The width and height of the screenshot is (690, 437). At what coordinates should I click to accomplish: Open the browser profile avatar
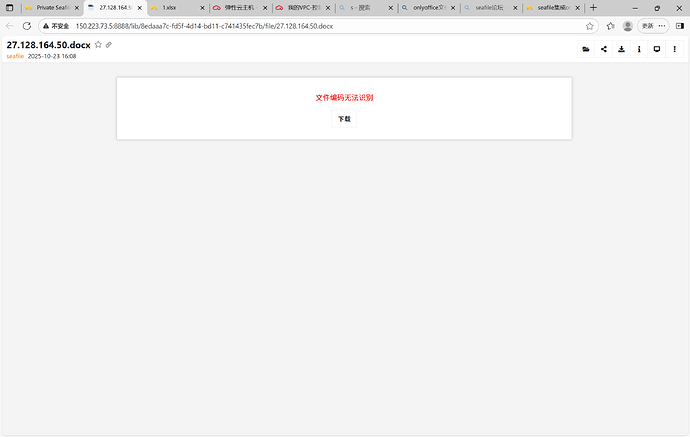[x=628, y=25]
